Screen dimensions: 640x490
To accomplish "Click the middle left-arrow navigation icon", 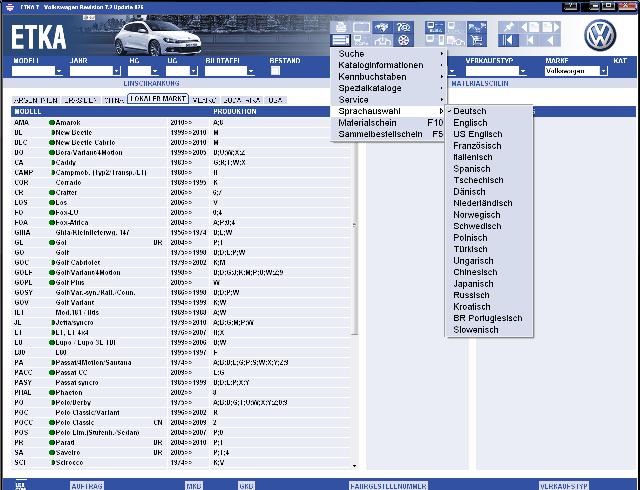I will pos(529,40).
